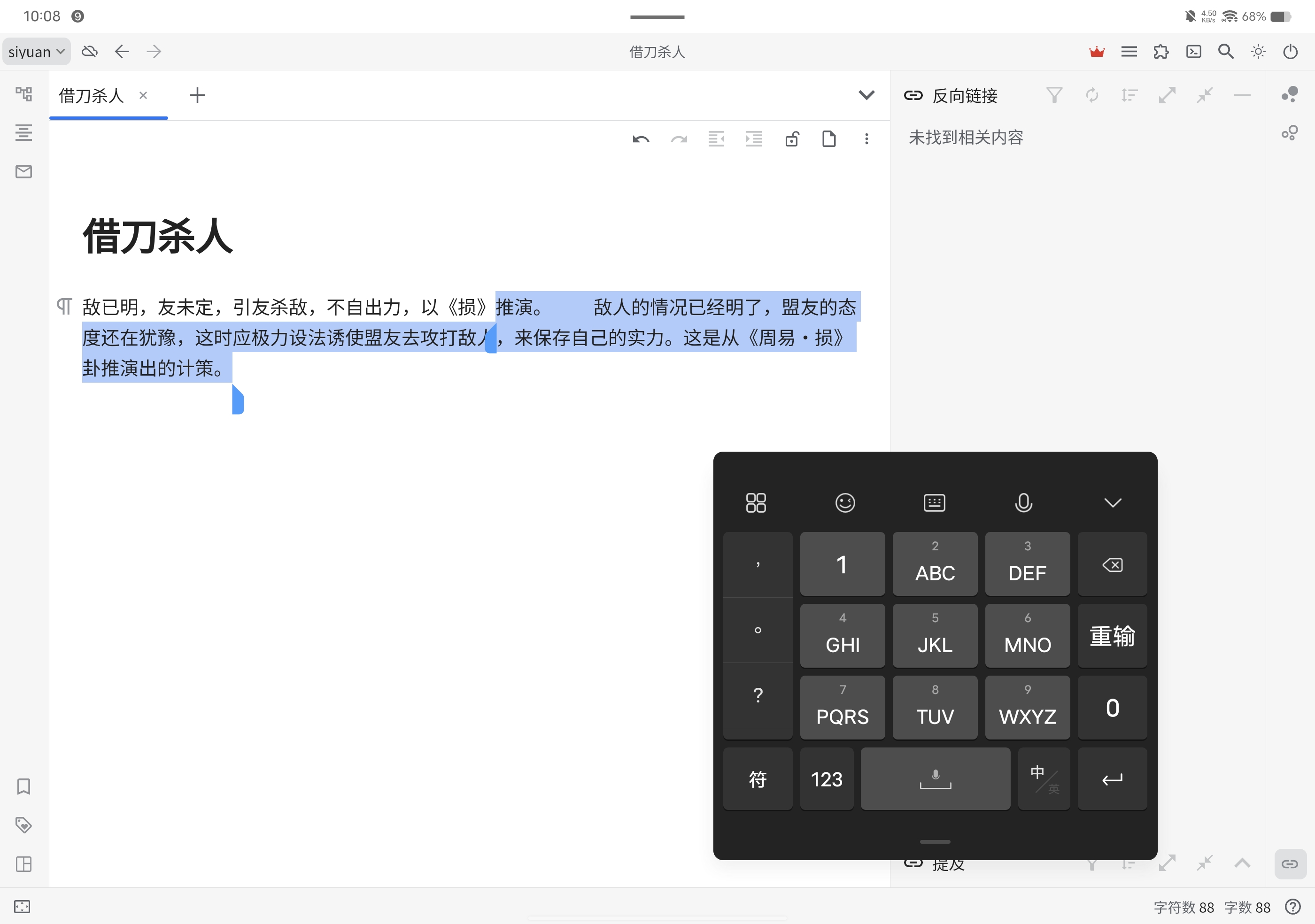
Task: Create a new tab with the plus button
Action: (197, 95)
